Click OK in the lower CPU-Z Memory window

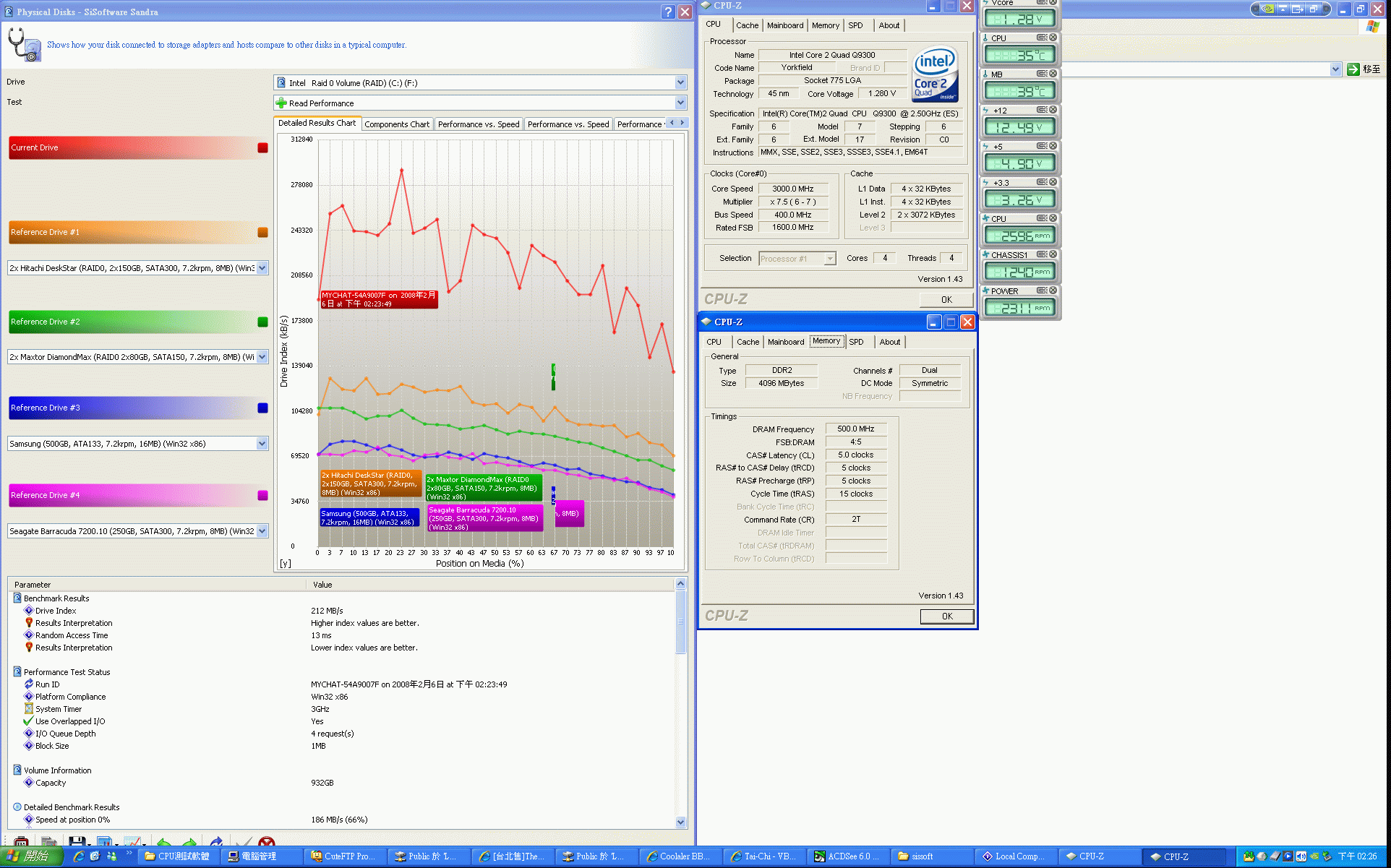946,616
